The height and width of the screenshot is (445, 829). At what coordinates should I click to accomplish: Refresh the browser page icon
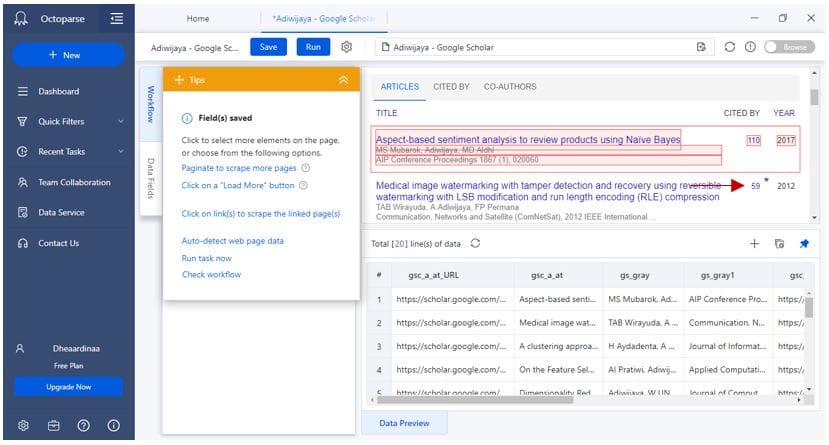729,47
